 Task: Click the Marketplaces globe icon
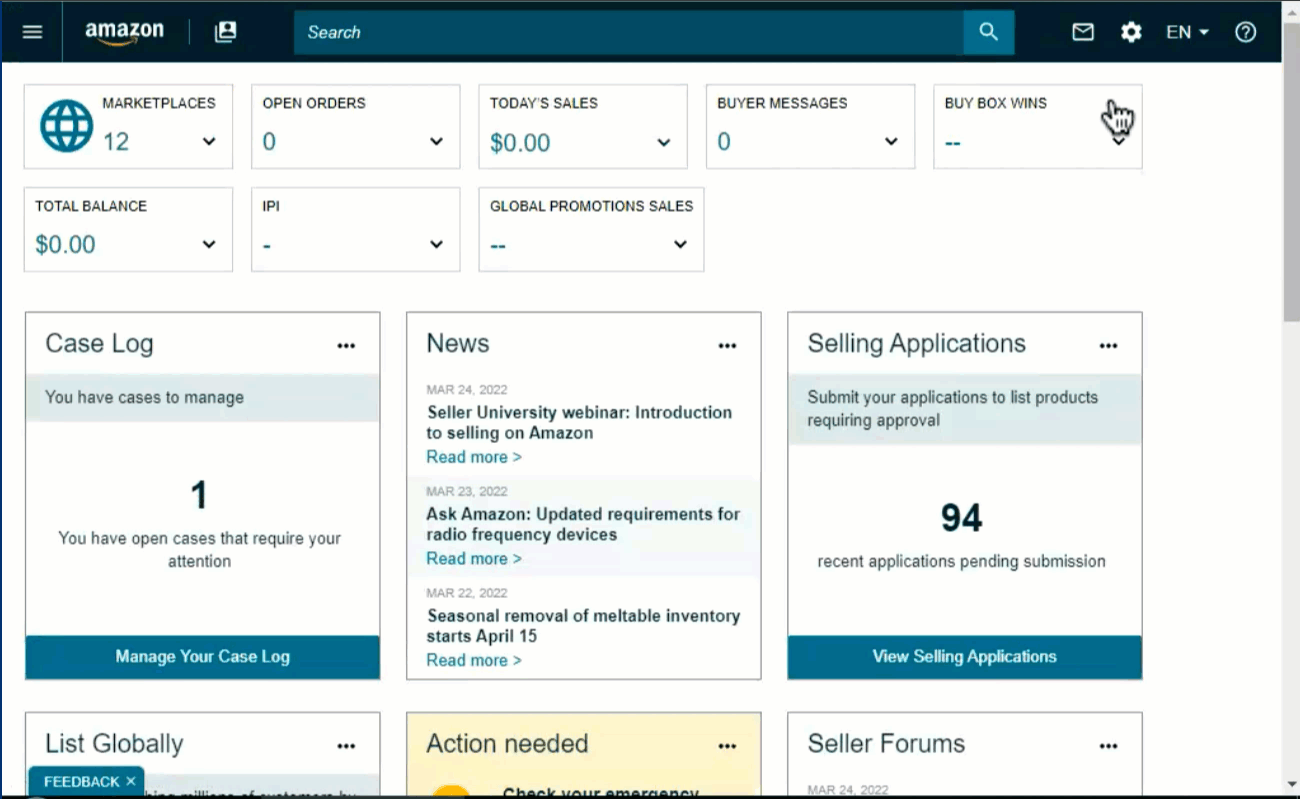pyautogui.click(x=66, y=127)
